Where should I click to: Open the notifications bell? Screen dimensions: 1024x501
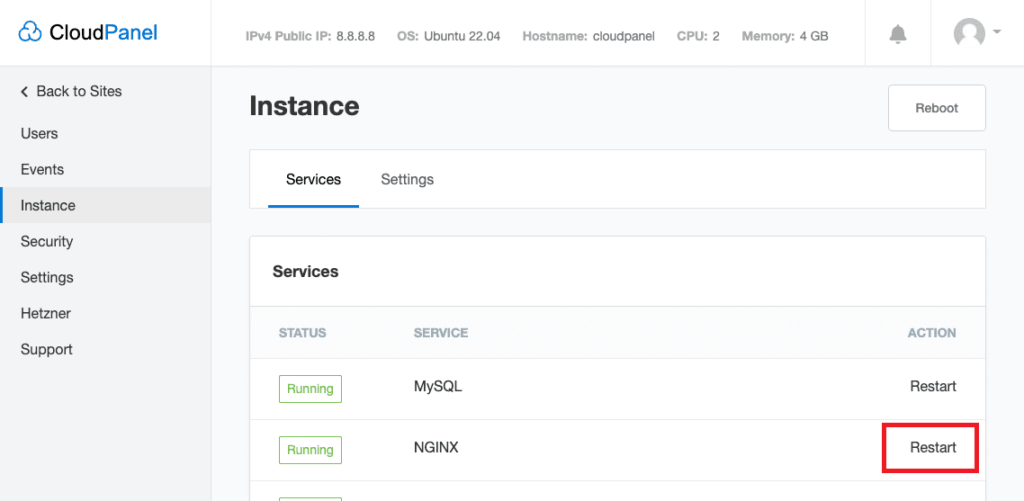pyautogui.click(x=897, y=34)
